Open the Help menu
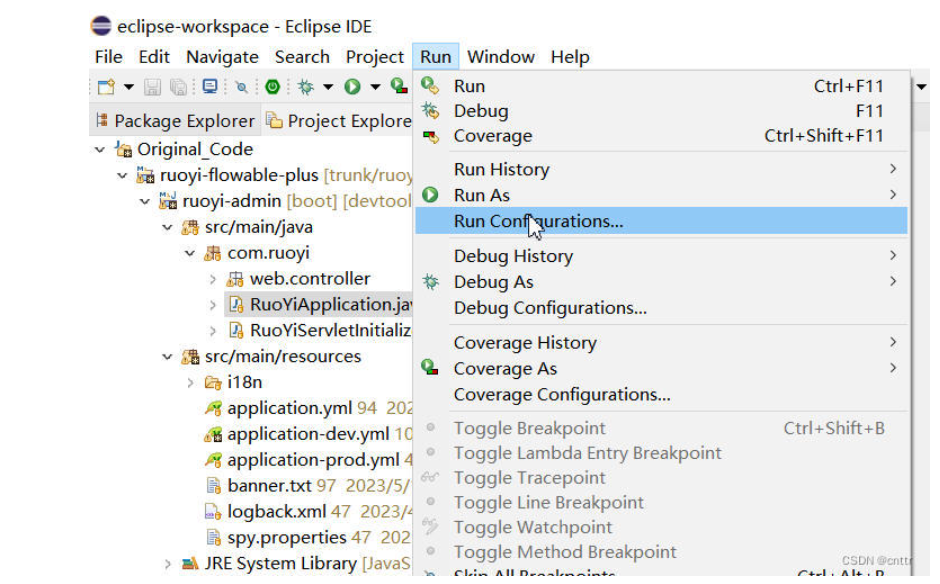Viewport: 940px width, 584px height. point(570,57)
